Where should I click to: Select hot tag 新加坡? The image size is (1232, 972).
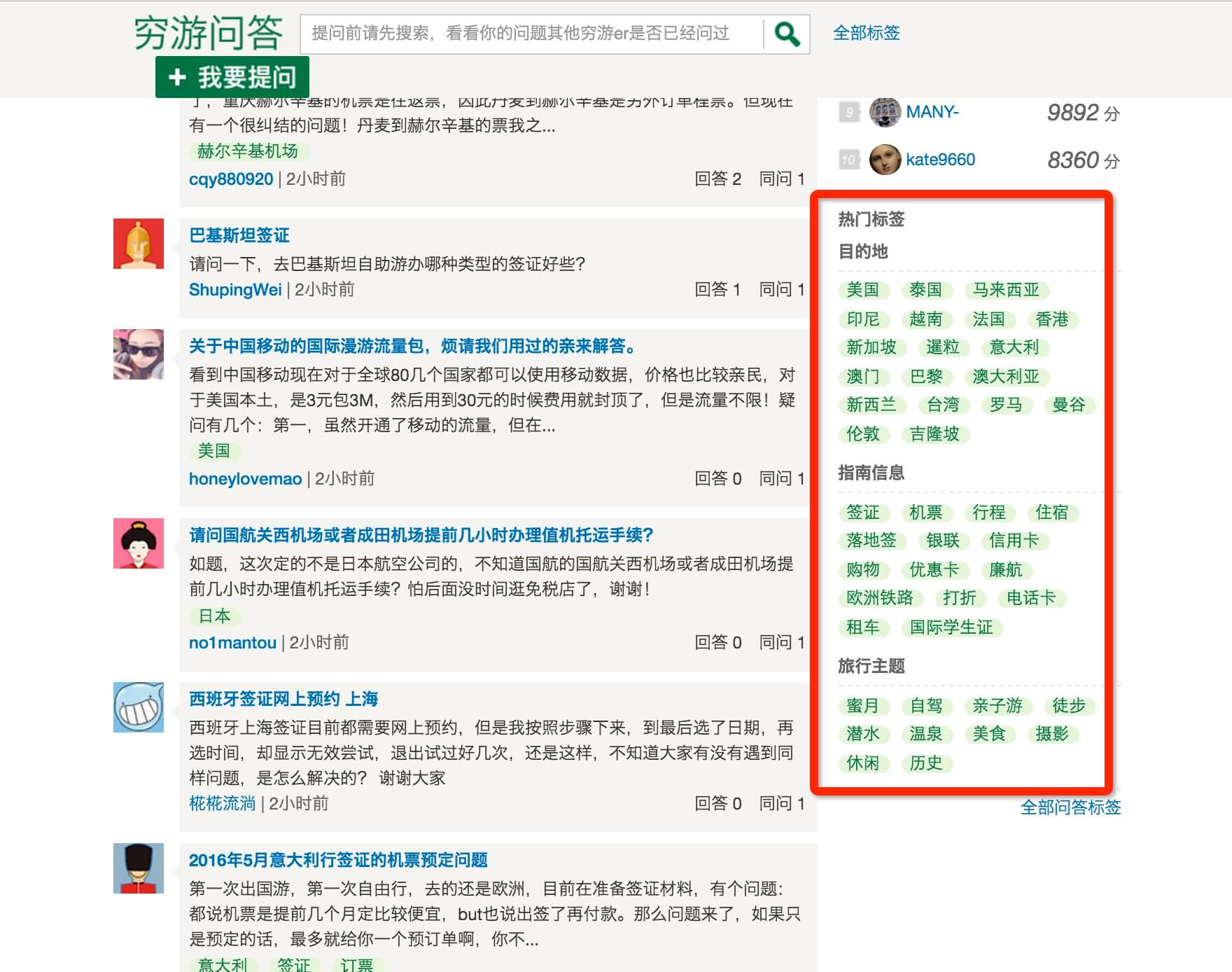(871, 347)
